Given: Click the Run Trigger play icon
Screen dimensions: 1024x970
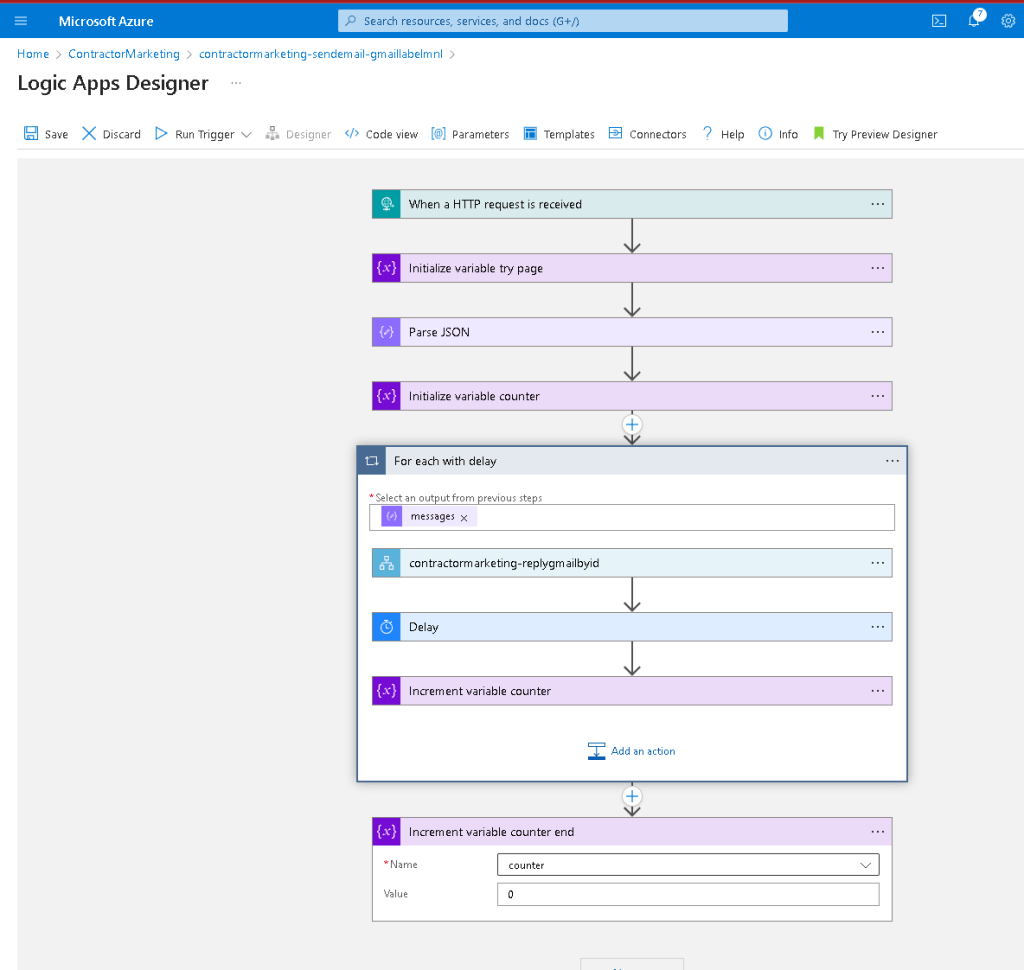Looking at the screenshot, I should [161, 133].
